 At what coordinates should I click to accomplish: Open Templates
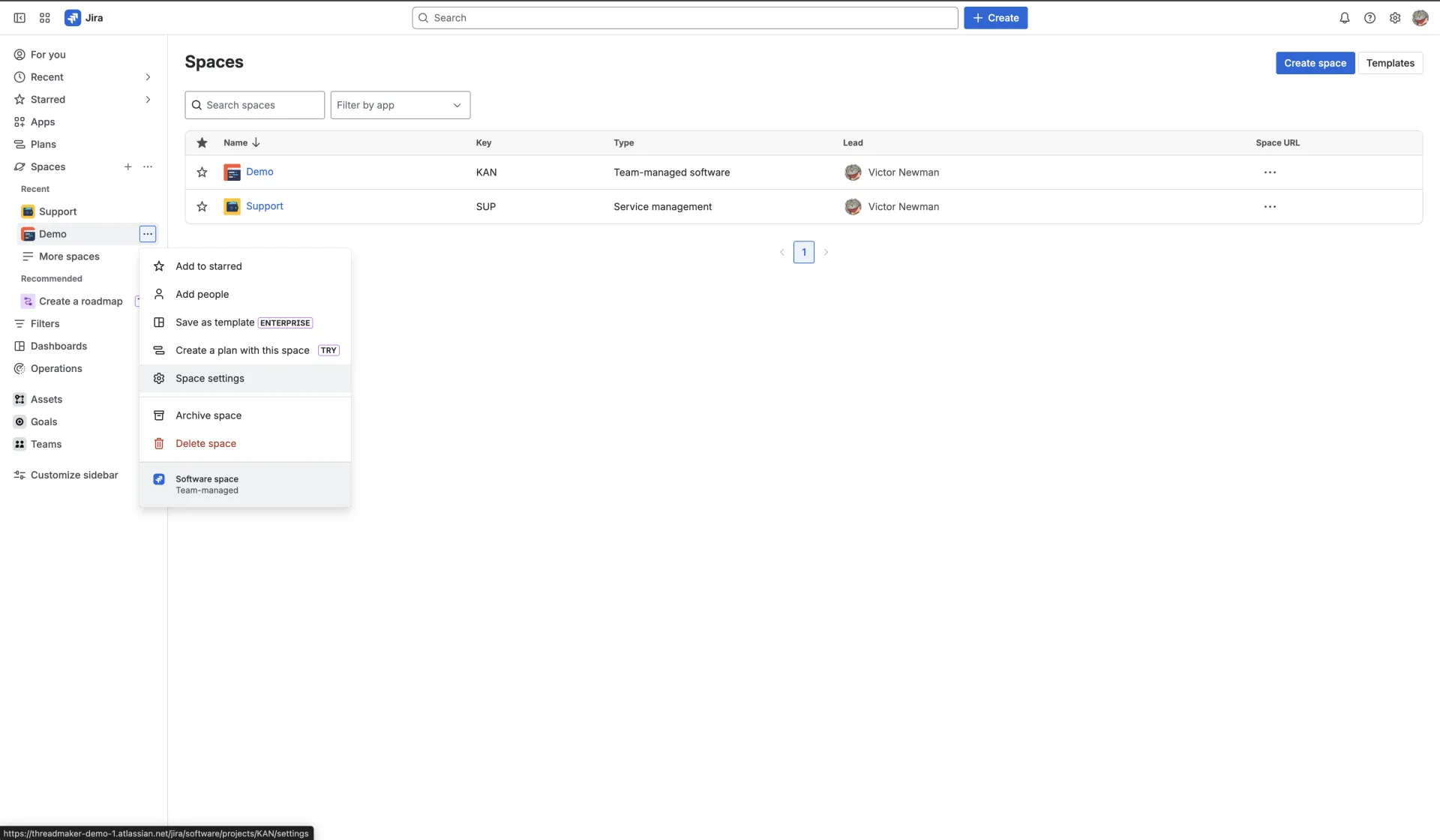click(x=1390, y=63)
